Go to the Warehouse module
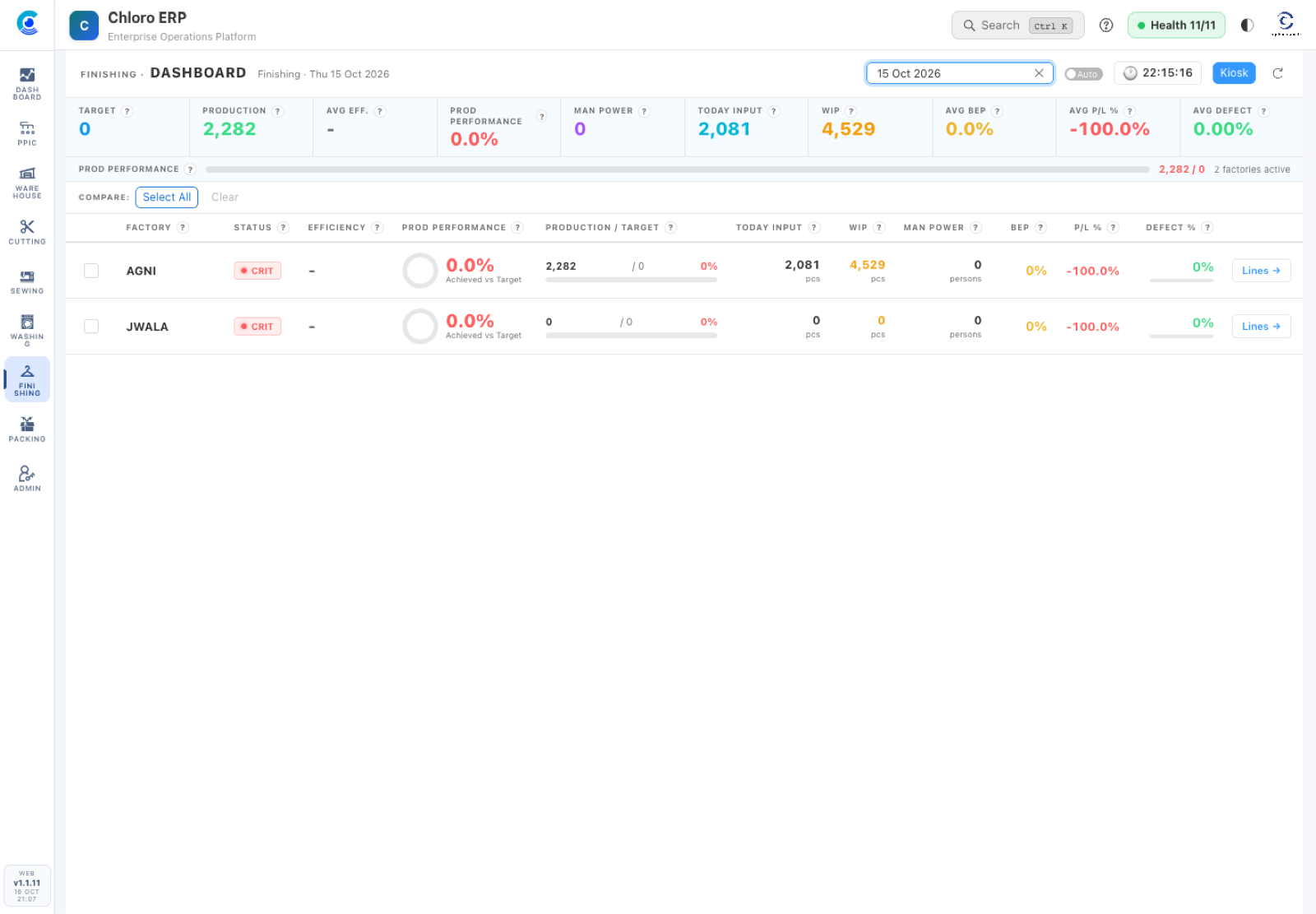Image resolution: width=1316 pixels, height=914 pixels. tap(27, 182)
